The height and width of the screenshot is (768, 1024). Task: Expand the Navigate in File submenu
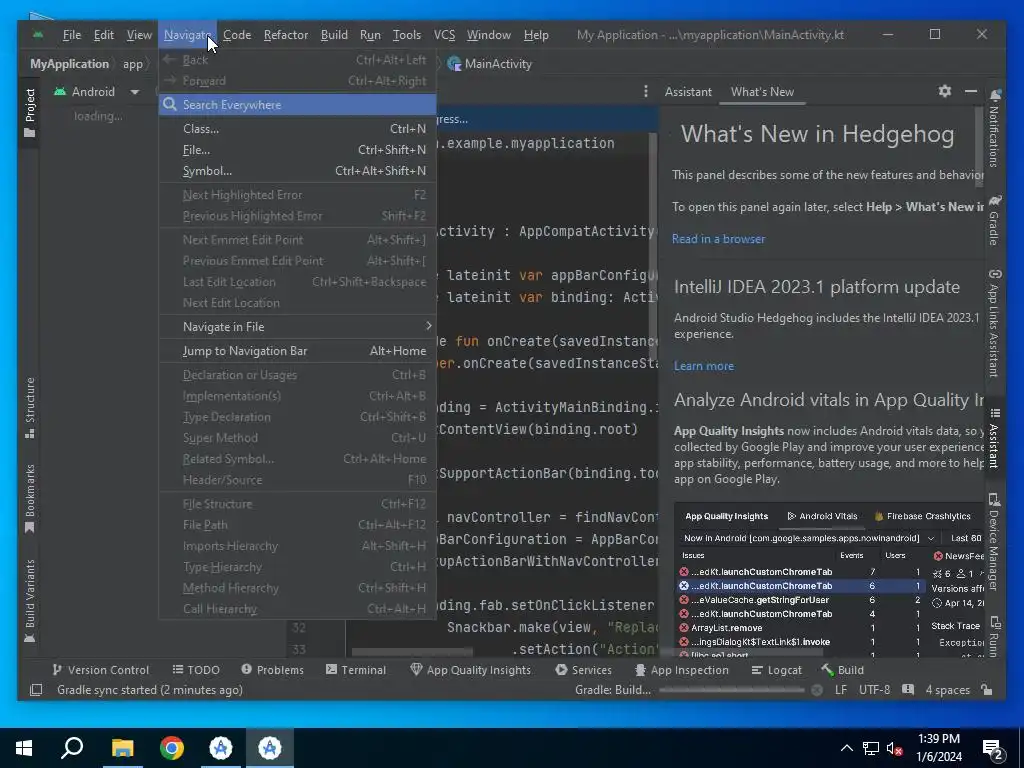[x=297, y=327]
